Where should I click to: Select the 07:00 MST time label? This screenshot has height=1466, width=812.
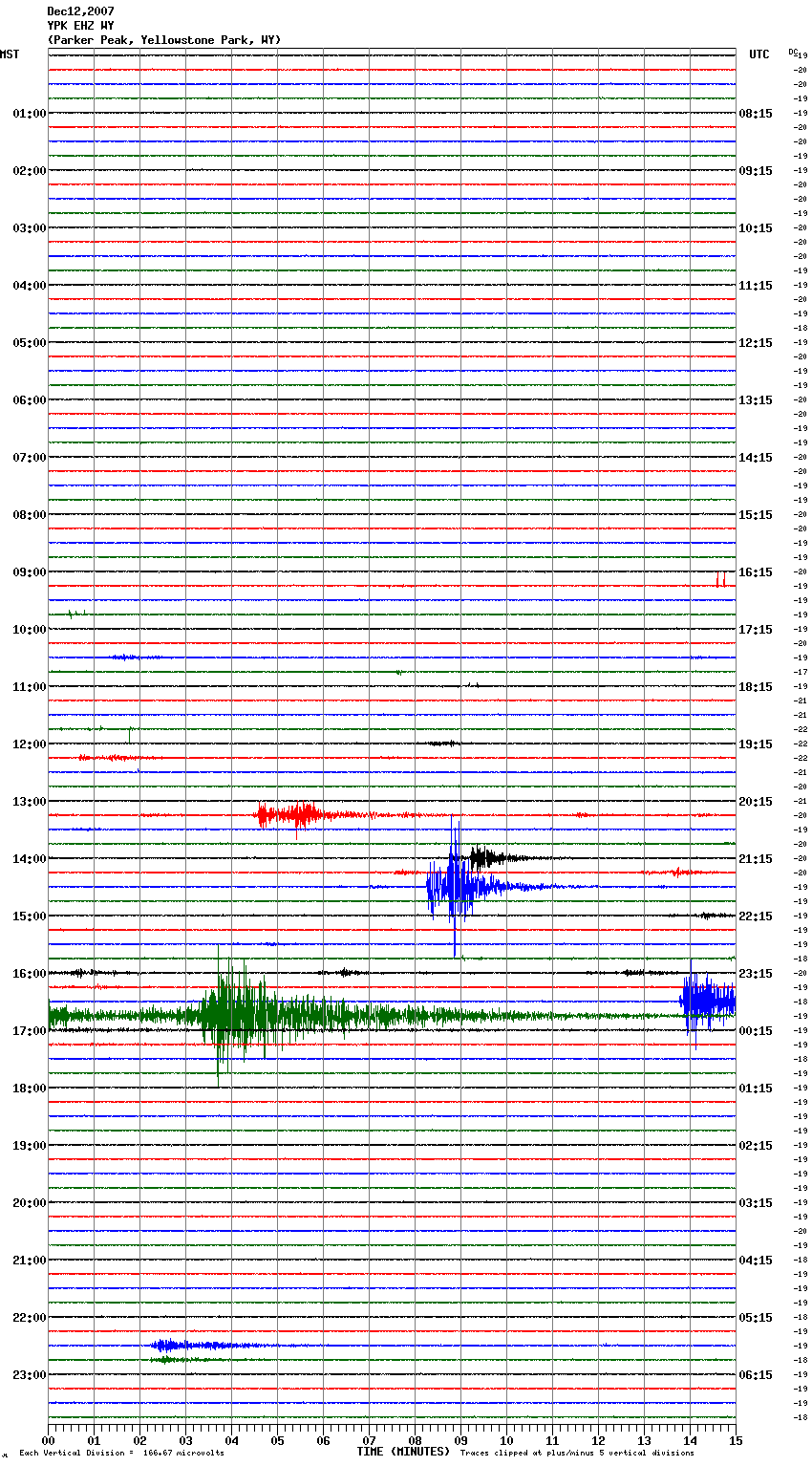coord(29,458)
